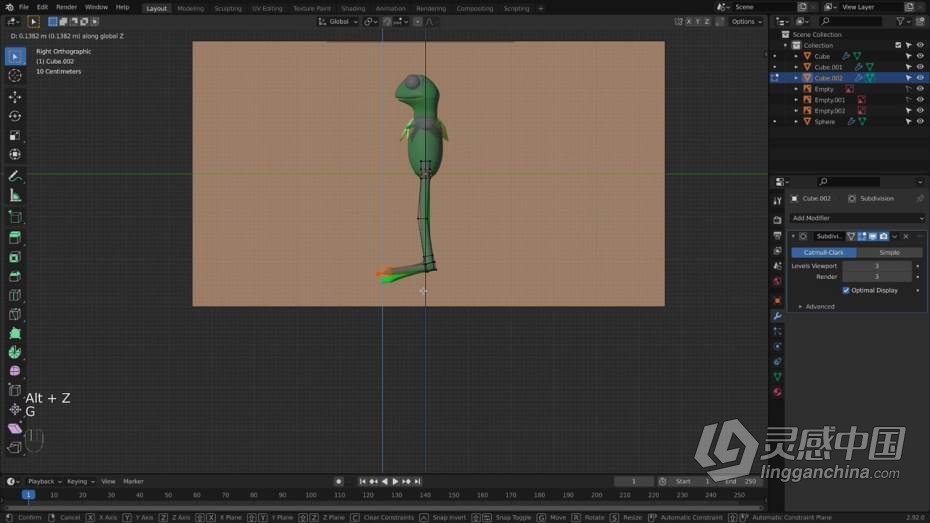
Task: Activate the Transform tool
Action: pyautogui.click(x=15, y=155)
